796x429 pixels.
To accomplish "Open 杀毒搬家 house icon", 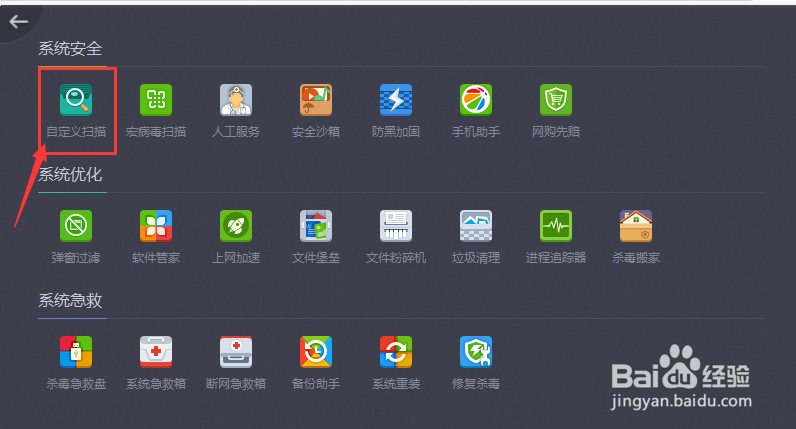I will [636, 226].
